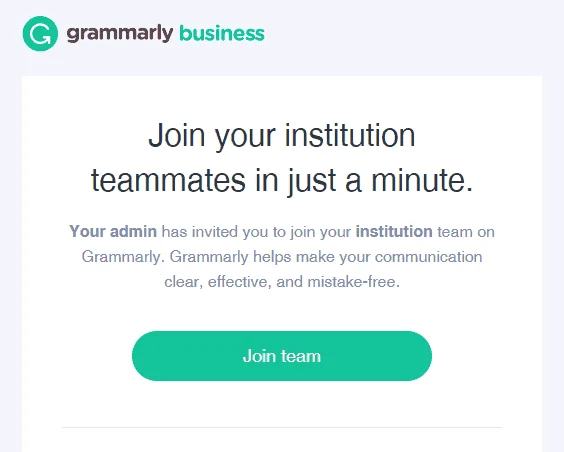Click the word 'teammates' in the headline
The width and height of the screenshot is (564, 452).
168,180
